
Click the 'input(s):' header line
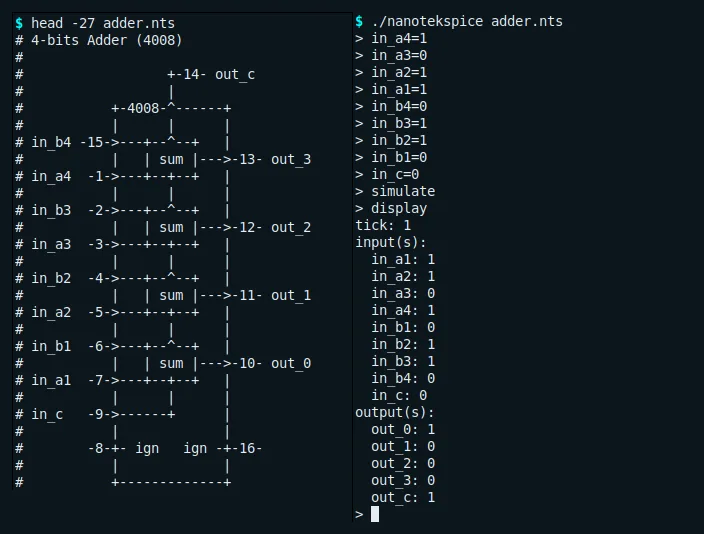coord(391,243)
